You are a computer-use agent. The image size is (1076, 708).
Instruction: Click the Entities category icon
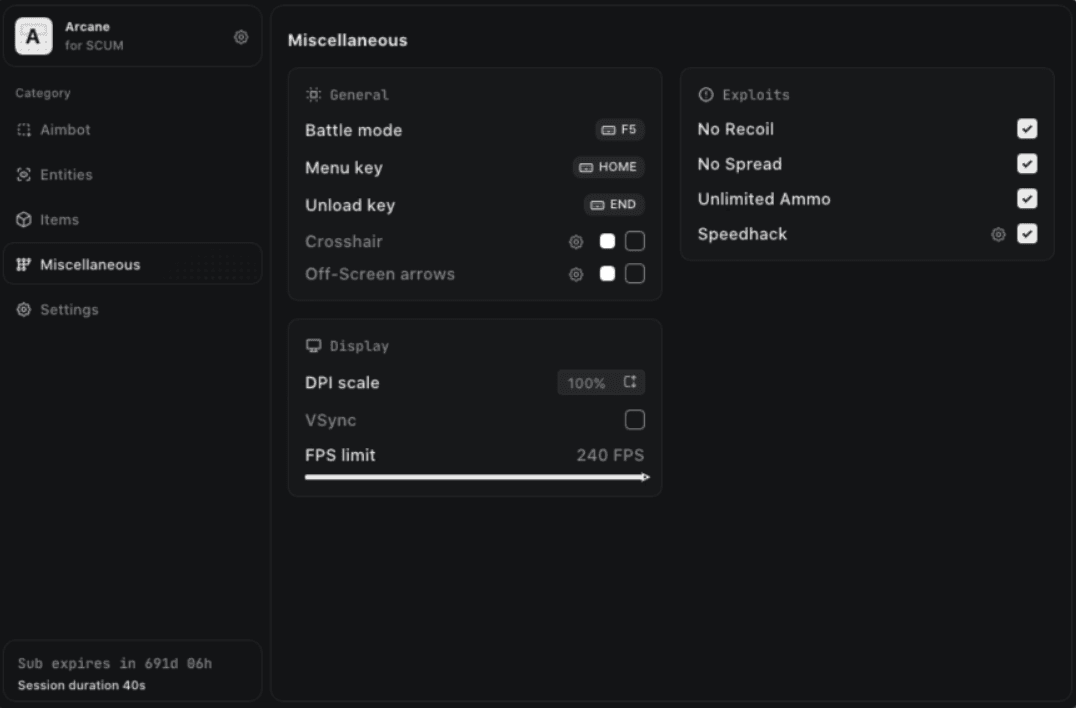tap(24, 175)
